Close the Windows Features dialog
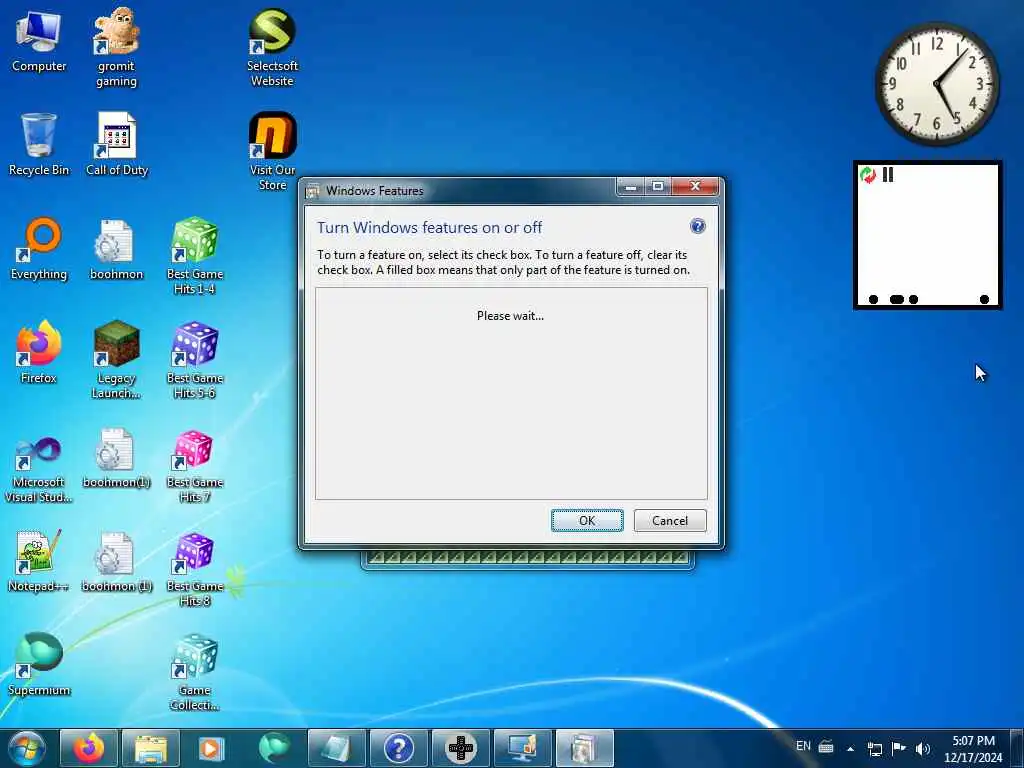 click(695, 187)
